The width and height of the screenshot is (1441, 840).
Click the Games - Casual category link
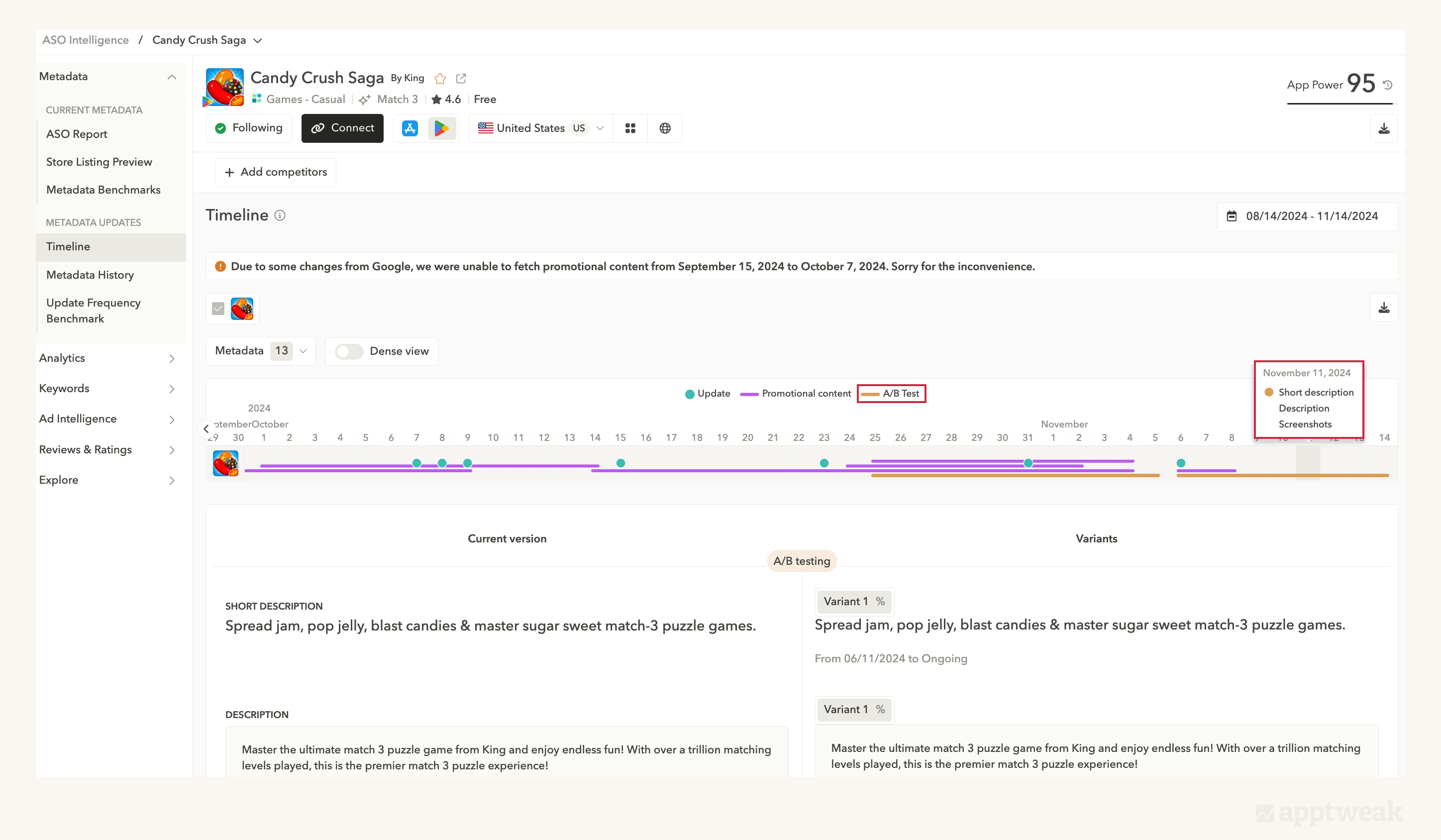click(x=306, y=100)
